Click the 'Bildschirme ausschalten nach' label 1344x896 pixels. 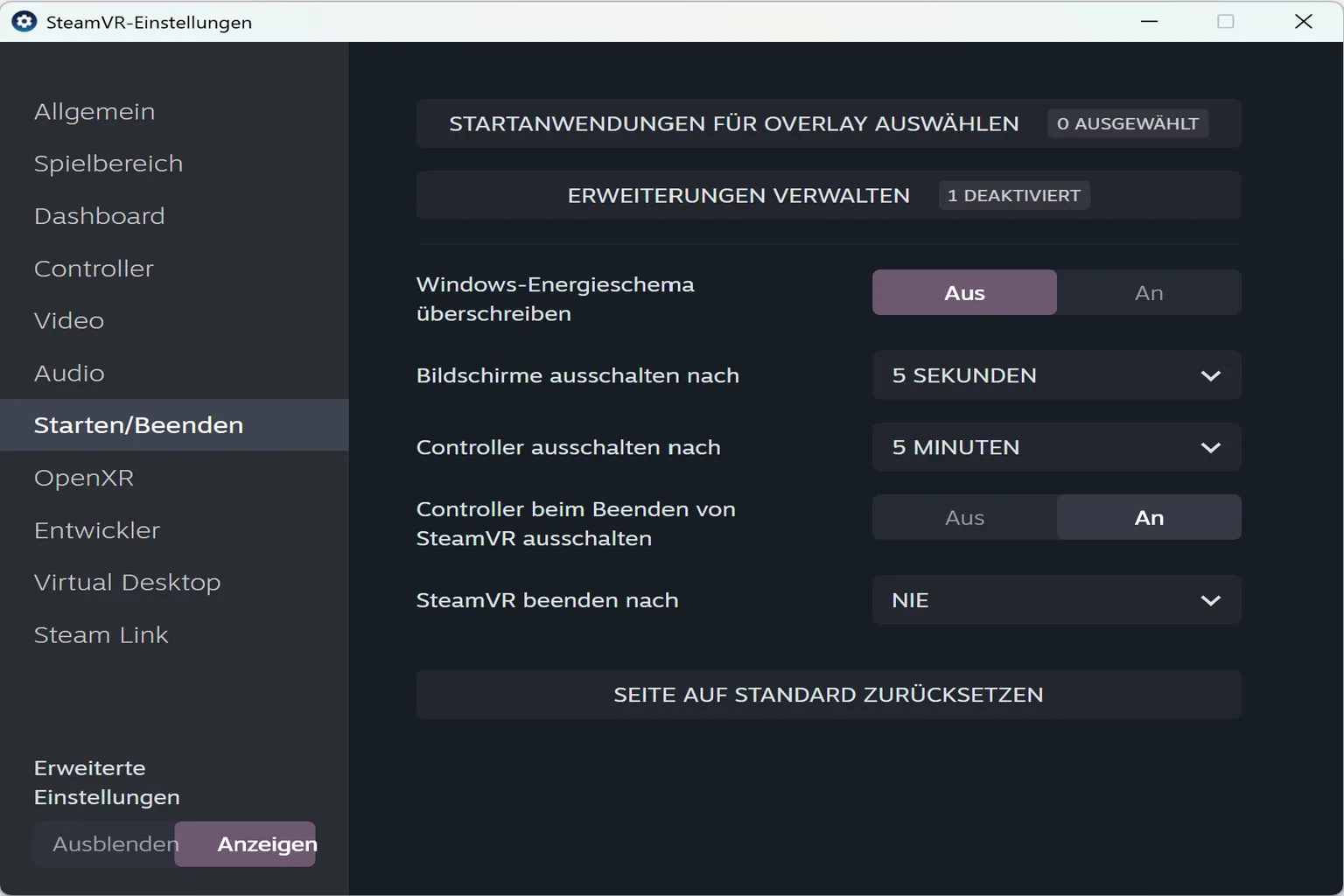577,375
